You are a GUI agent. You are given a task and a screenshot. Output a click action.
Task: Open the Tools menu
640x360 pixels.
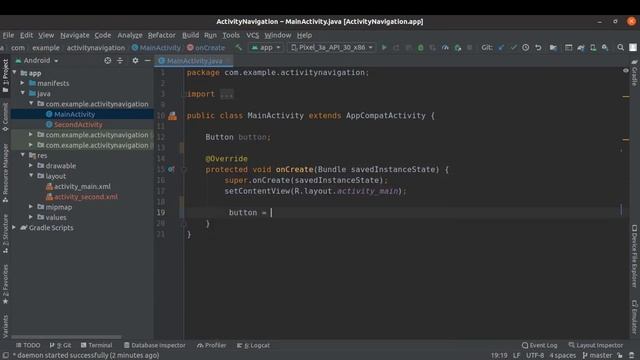(x=231, y=35)
